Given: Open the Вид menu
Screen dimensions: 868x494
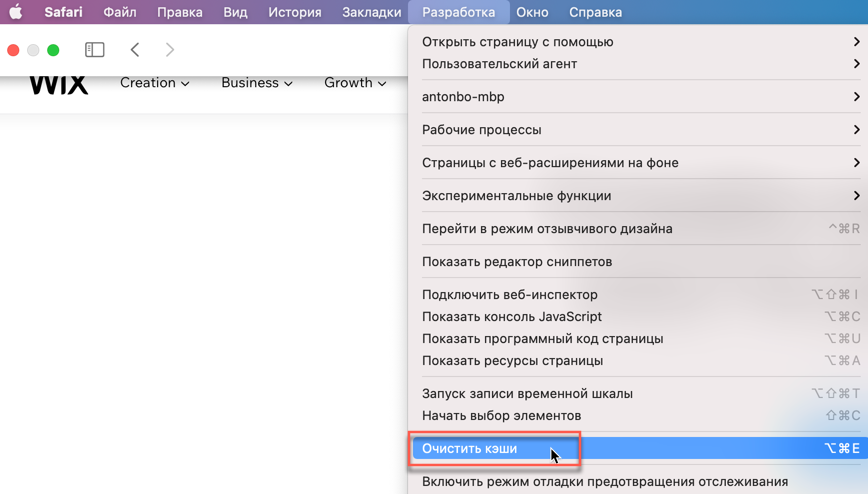Looking at the screenshot, I should 235,12.
